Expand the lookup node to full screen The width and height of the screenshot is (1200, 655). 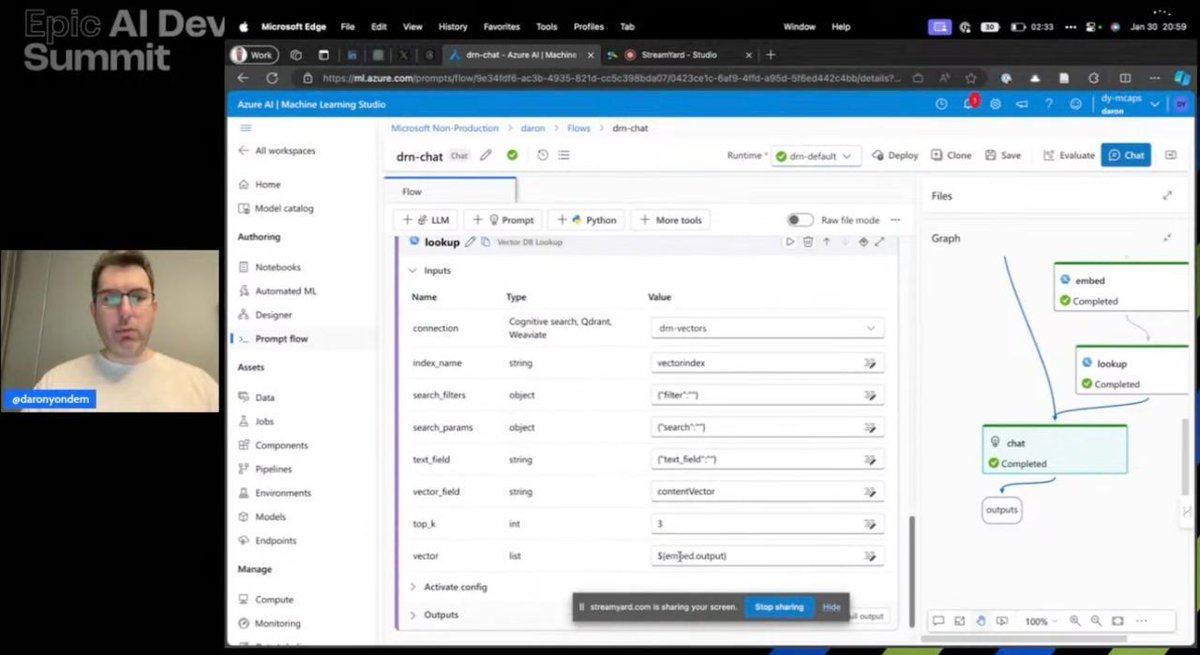(880, 241)
